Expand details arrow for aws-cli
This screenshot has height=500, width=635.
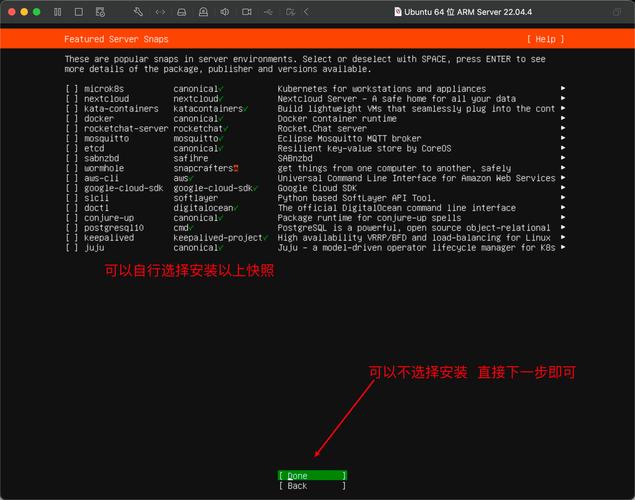(563, 178)
